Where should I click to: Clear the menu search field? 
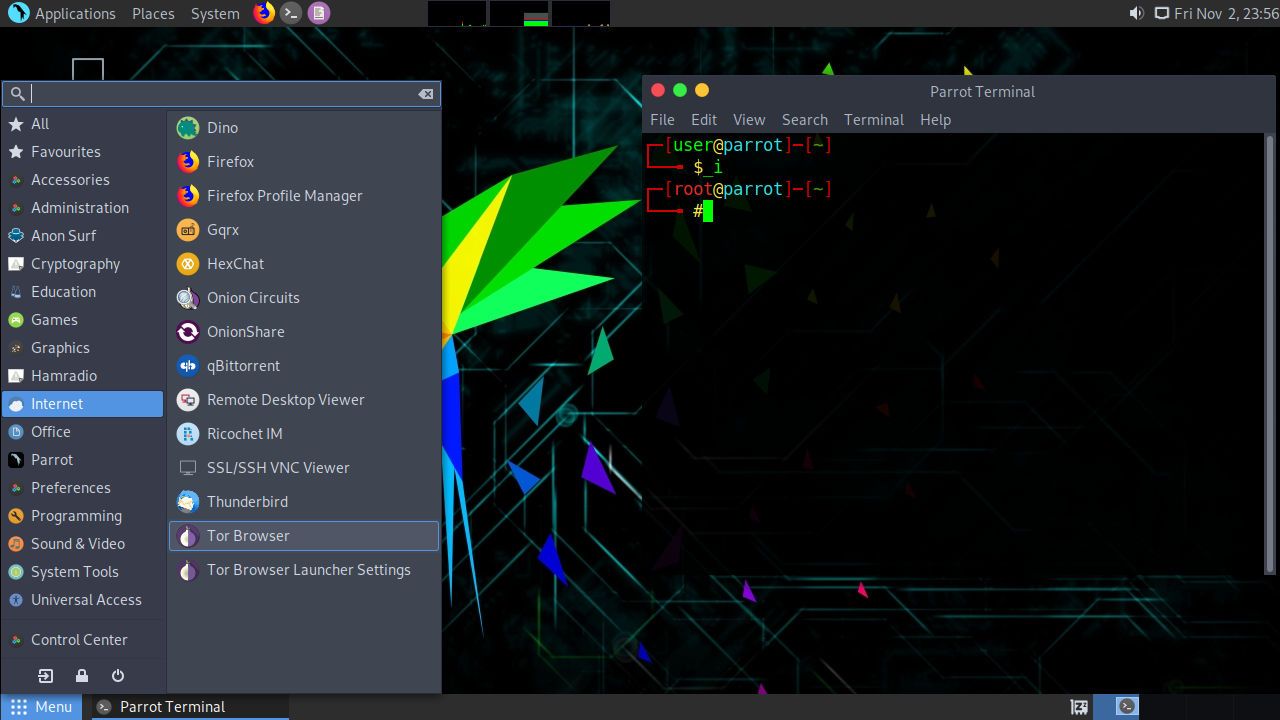pos(426,93)
